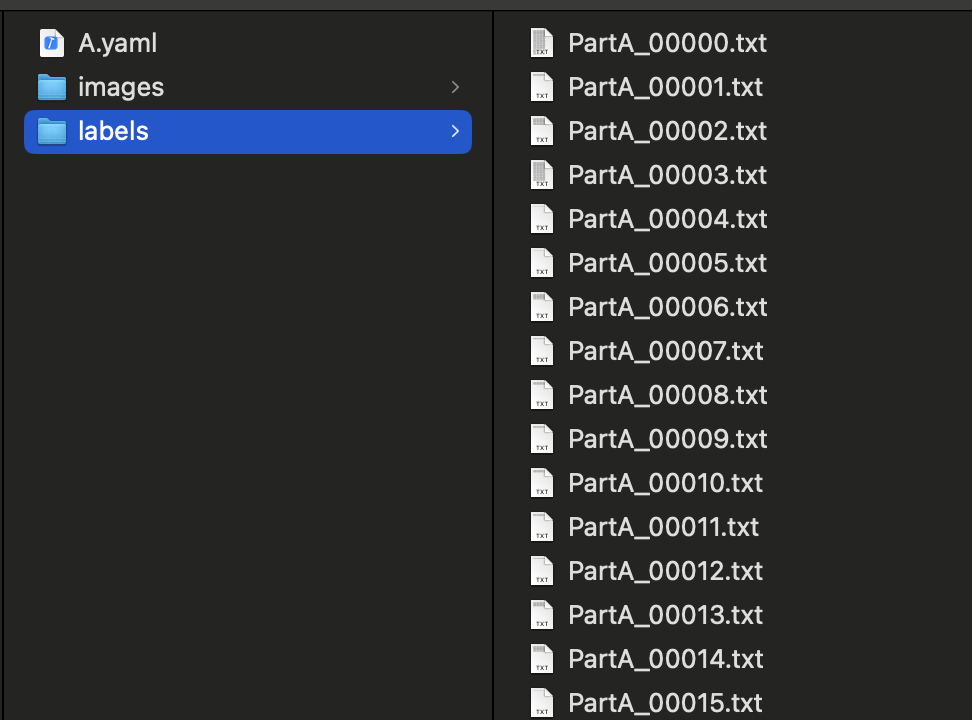Image resolution: width=972 pixels, height=720 pixels.
Task: Click the PartA_00015.txt file icon
Action: point(541,702)
